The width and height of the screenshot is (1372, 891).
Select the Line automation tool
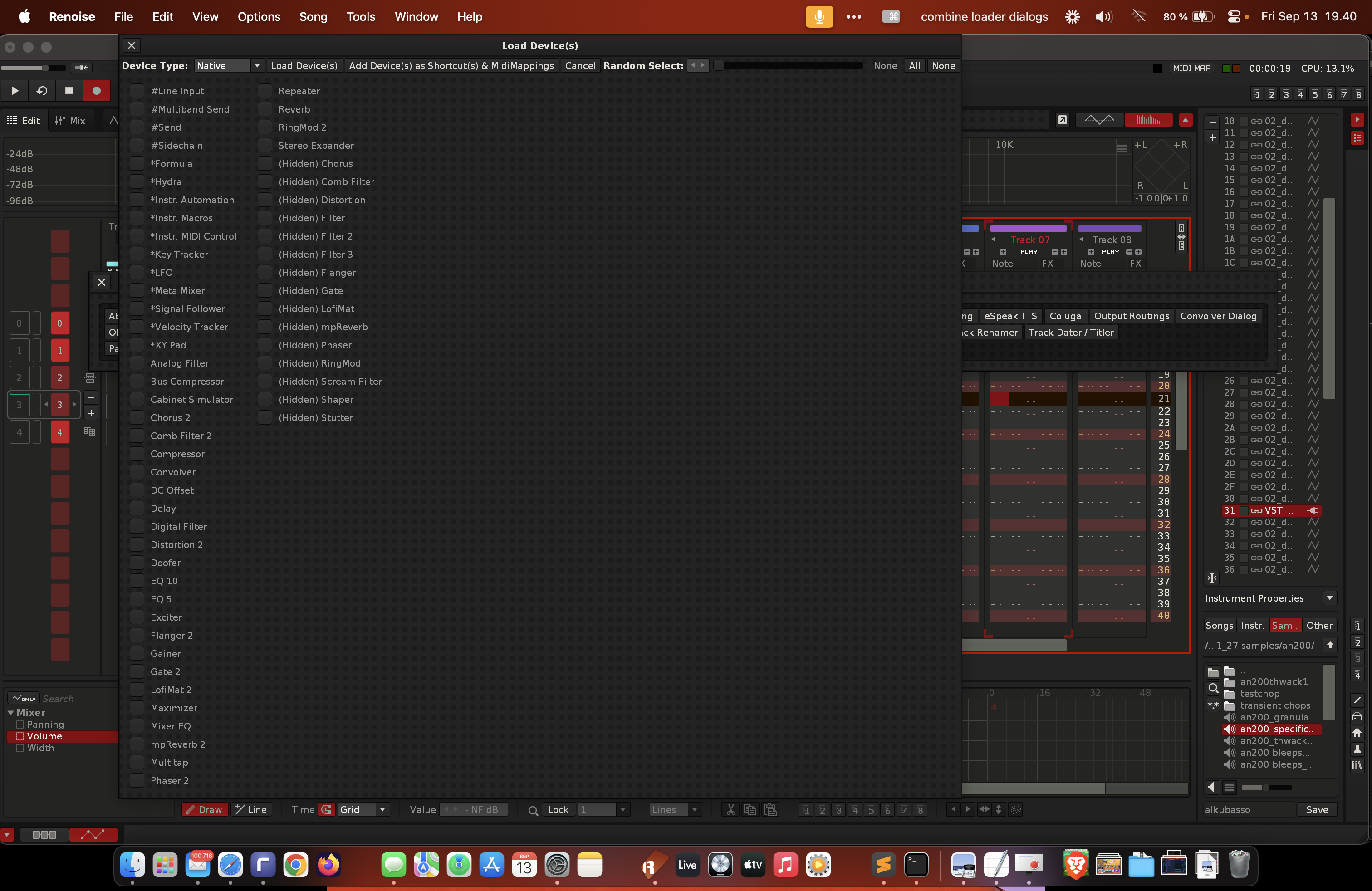pyautogui.click(x=251, y=809)
